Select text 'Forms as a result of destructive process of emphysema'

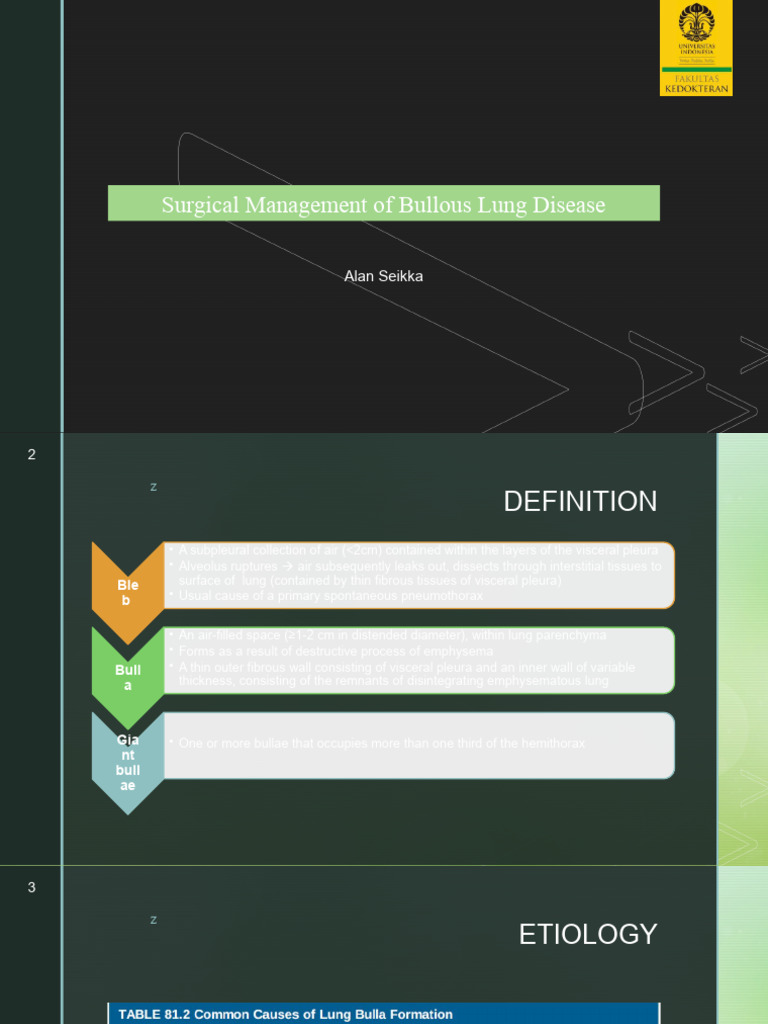tap(336, 651)
